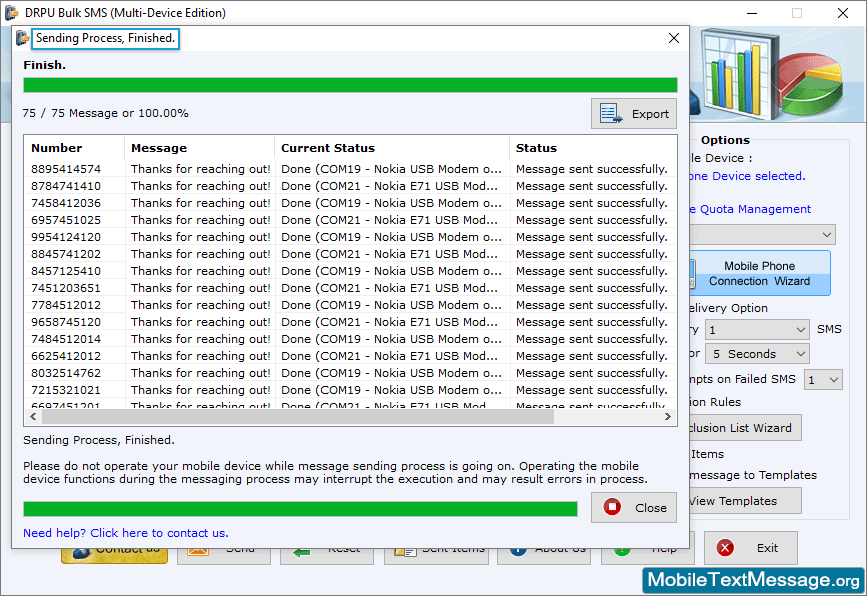Select row with number 7784512012
The height and width of the screenshot is (596, 867).
click(350, 305)
